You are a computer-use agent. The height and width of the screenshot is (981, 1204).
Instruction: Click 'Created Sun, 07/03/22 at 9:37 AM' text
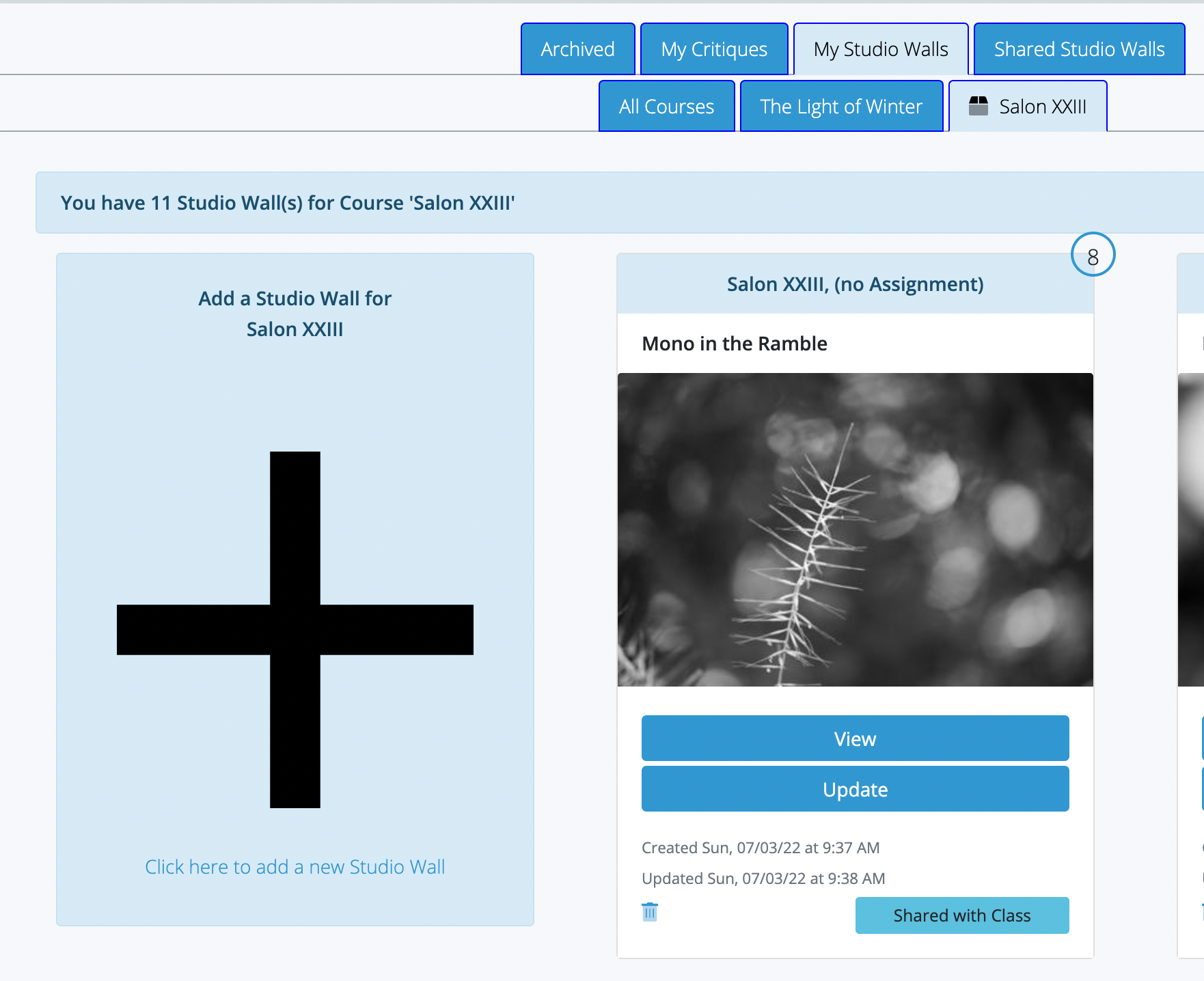point(761,848)
